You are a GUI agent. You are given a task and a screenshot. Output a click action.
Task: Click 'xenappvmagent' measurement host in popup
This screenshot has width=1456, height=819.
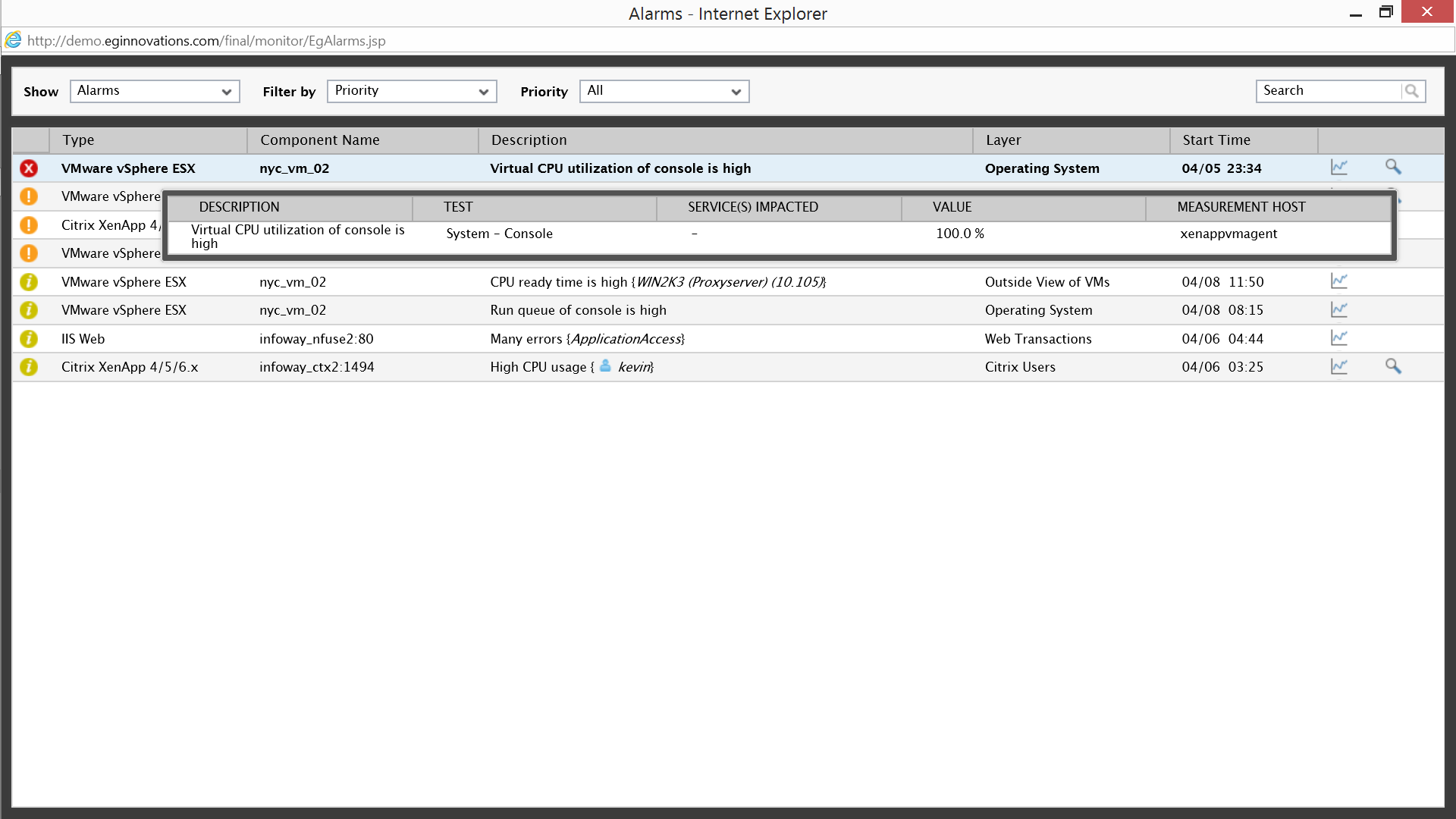click(x=1228, y=234)
